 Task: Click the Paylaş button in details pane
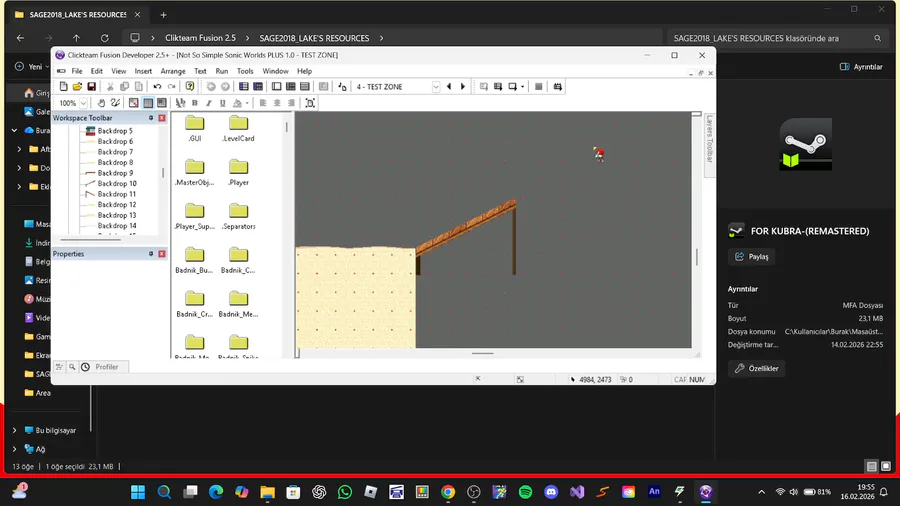[x=751, y=256]
